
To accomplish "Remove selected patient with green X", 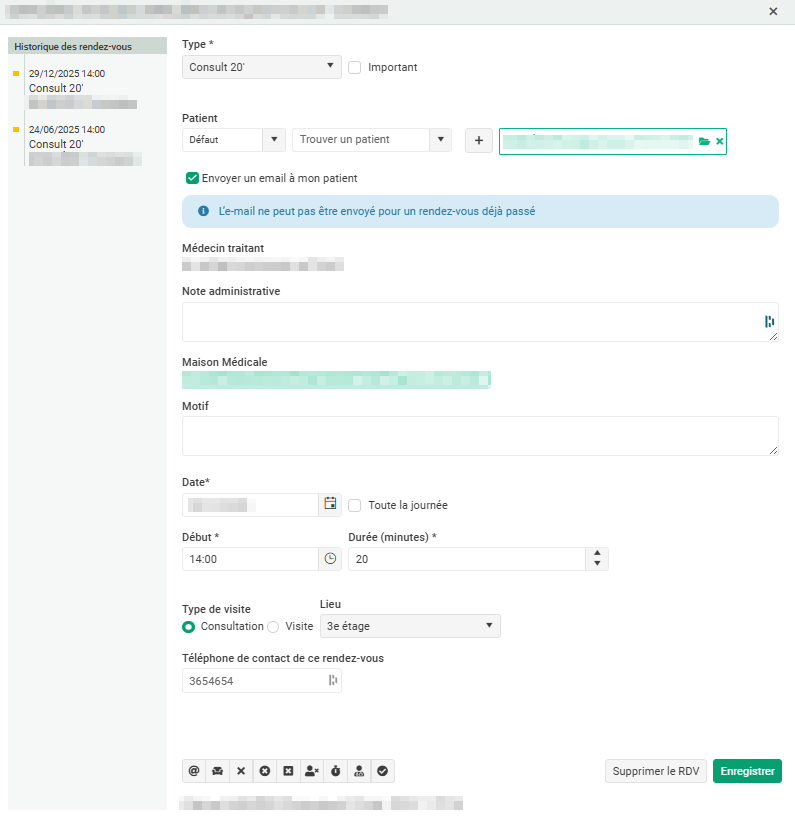I will click(720, 142).
